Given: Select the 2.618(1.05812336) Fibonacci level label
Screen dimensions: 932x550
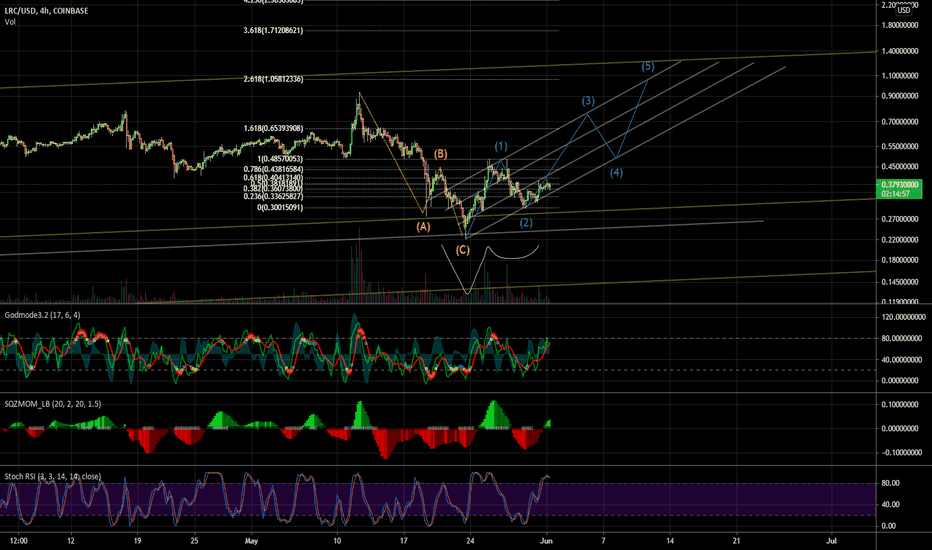Looking at the screenshot, I should 273,79.
